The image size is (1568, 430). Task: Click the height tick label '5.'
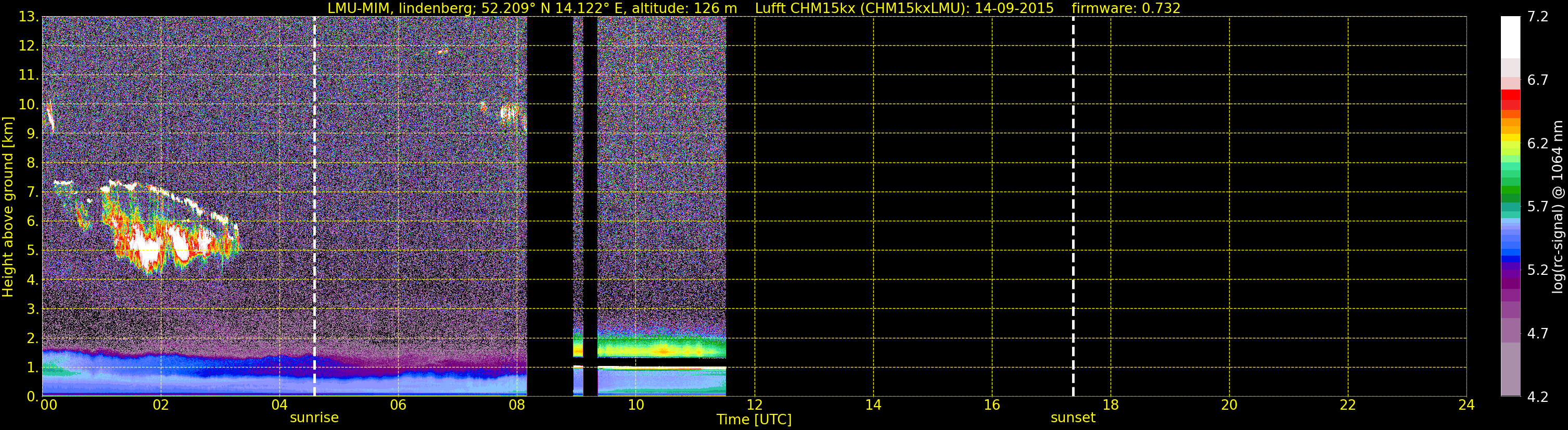(x=32, y=250)
